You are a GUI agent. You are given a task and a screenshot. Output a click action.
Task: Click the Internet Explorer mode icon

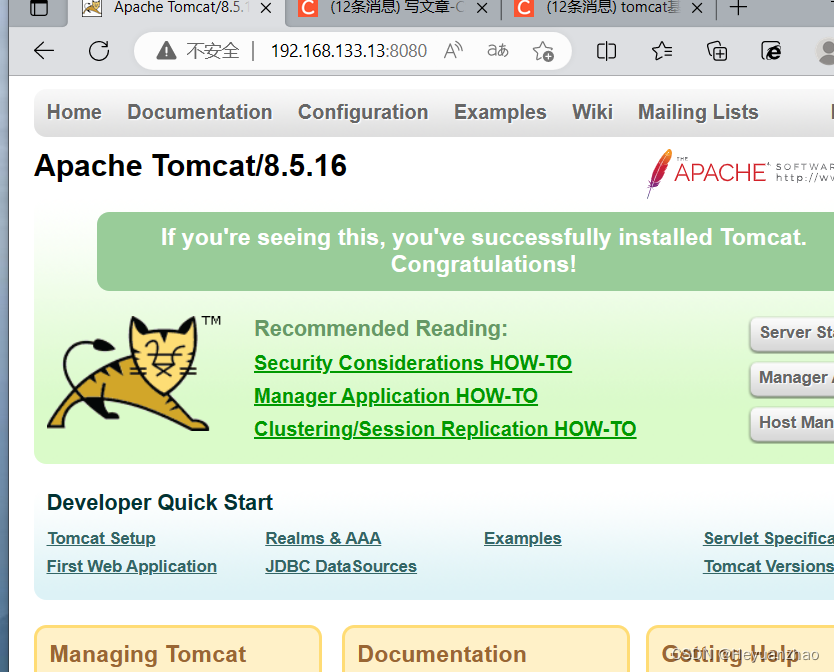click(771, 51)
